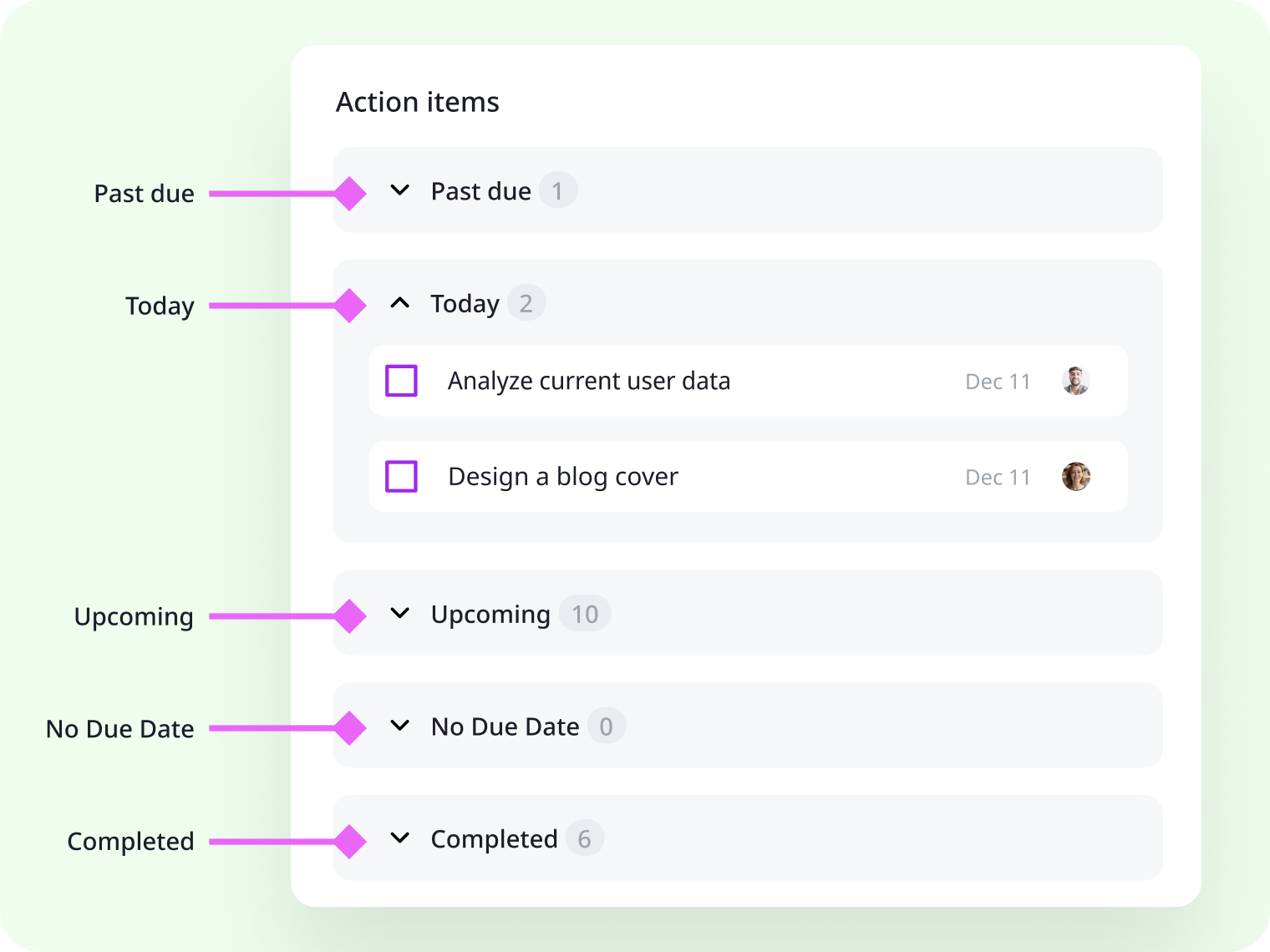Open the assignee avatar for Design a blog cover
The width and height of the screenshot is (1270, 952).
point(1076,477)
